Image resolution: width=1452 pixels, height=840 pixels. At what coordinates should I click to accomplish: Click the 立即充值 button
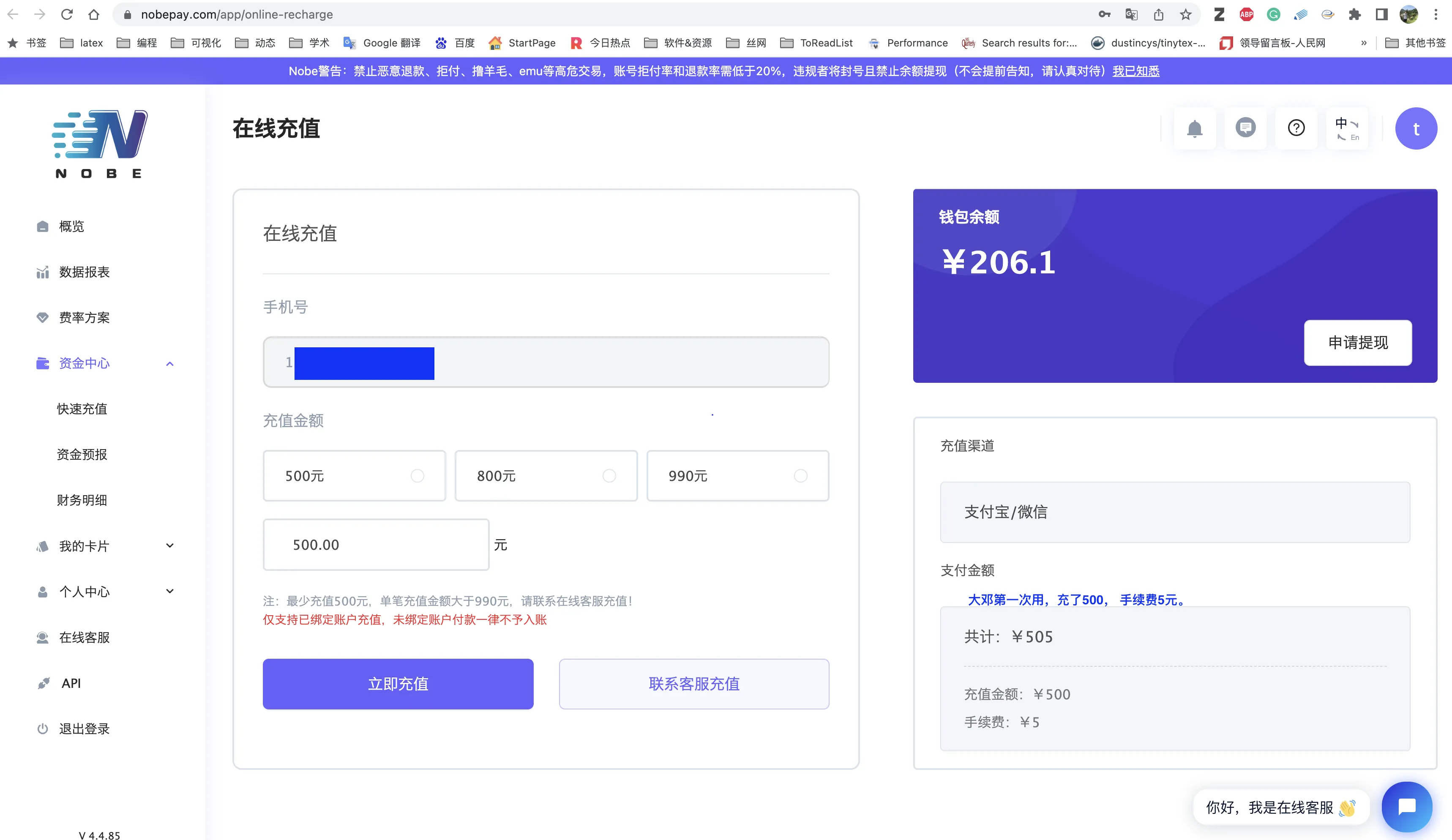click(x=398, y=684)
